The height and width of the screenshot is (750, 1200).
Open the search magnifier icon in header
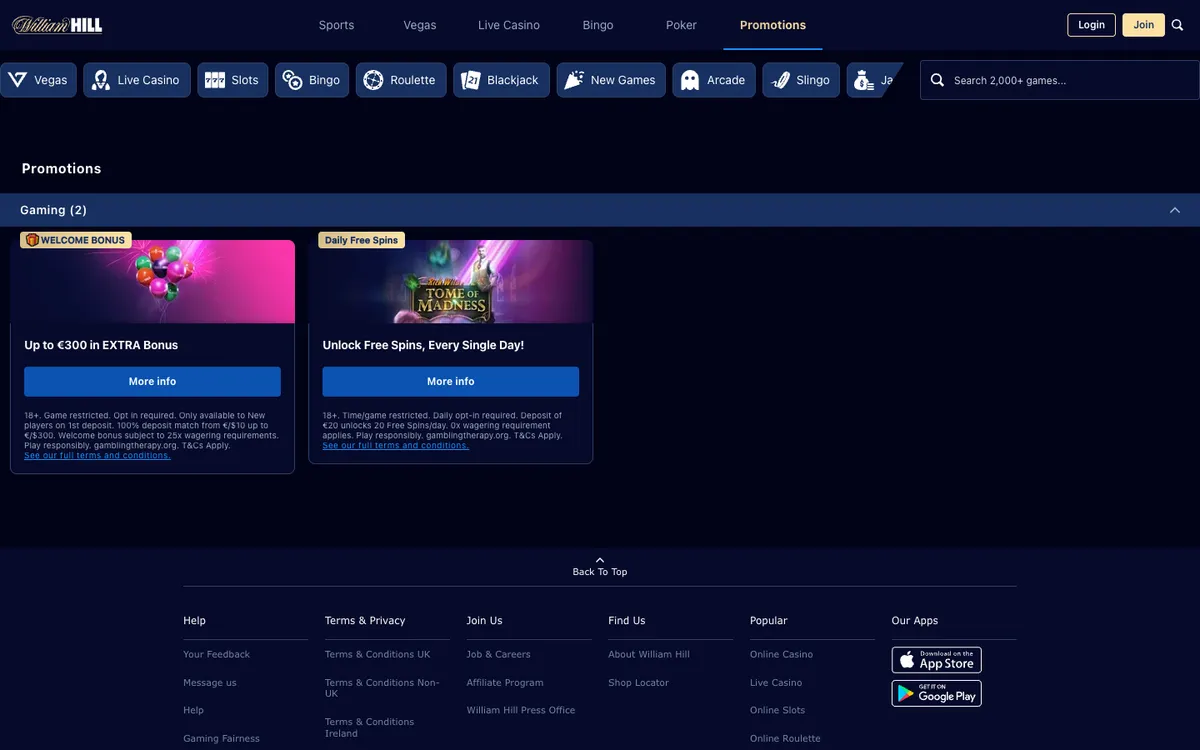coord(1177,25)
